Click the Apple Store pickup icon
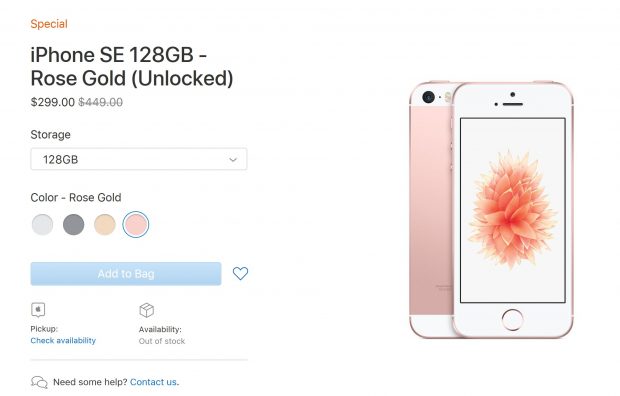 pos(38,310)
